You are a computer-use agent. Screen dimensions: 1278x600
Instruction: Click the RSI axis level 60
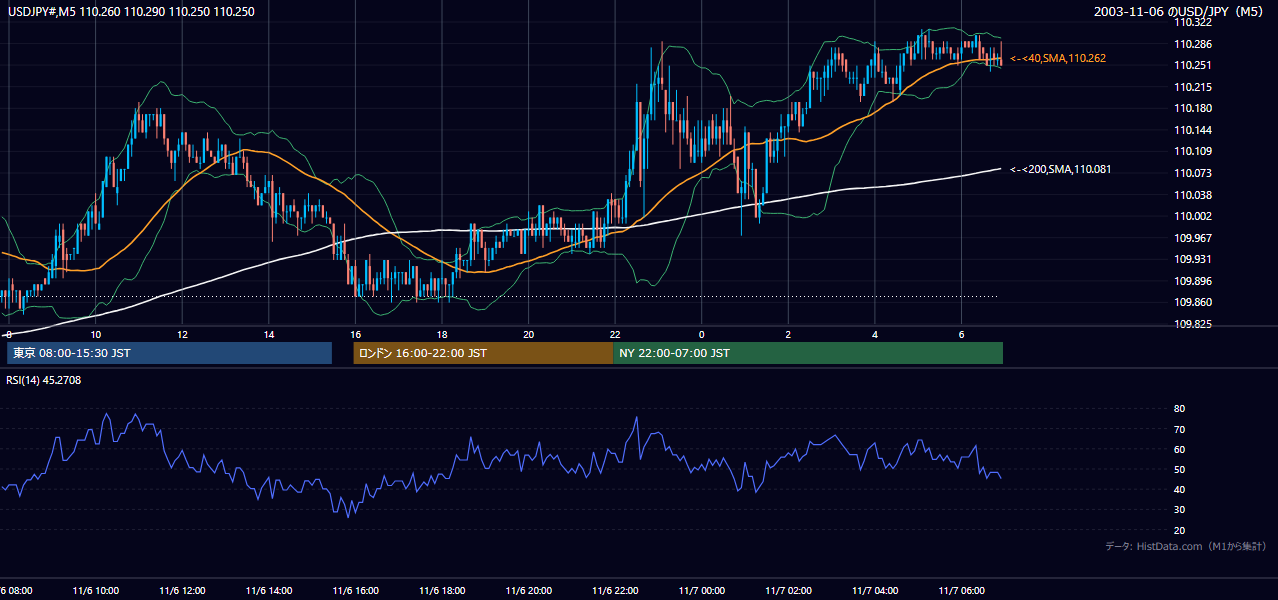coord(1179,449)
